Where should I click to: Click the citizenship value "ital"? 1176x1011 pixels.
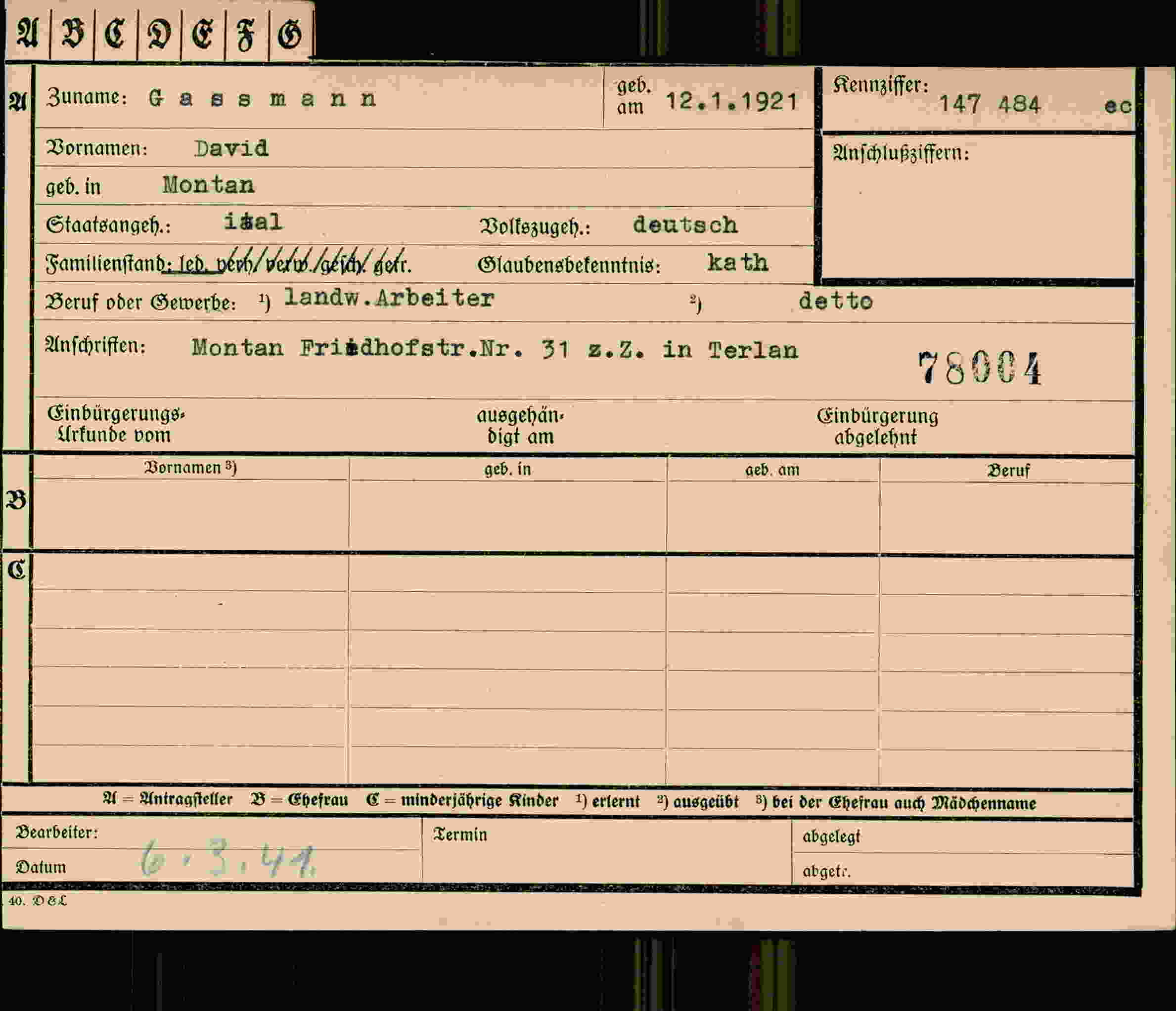click(x=253, y=221)
